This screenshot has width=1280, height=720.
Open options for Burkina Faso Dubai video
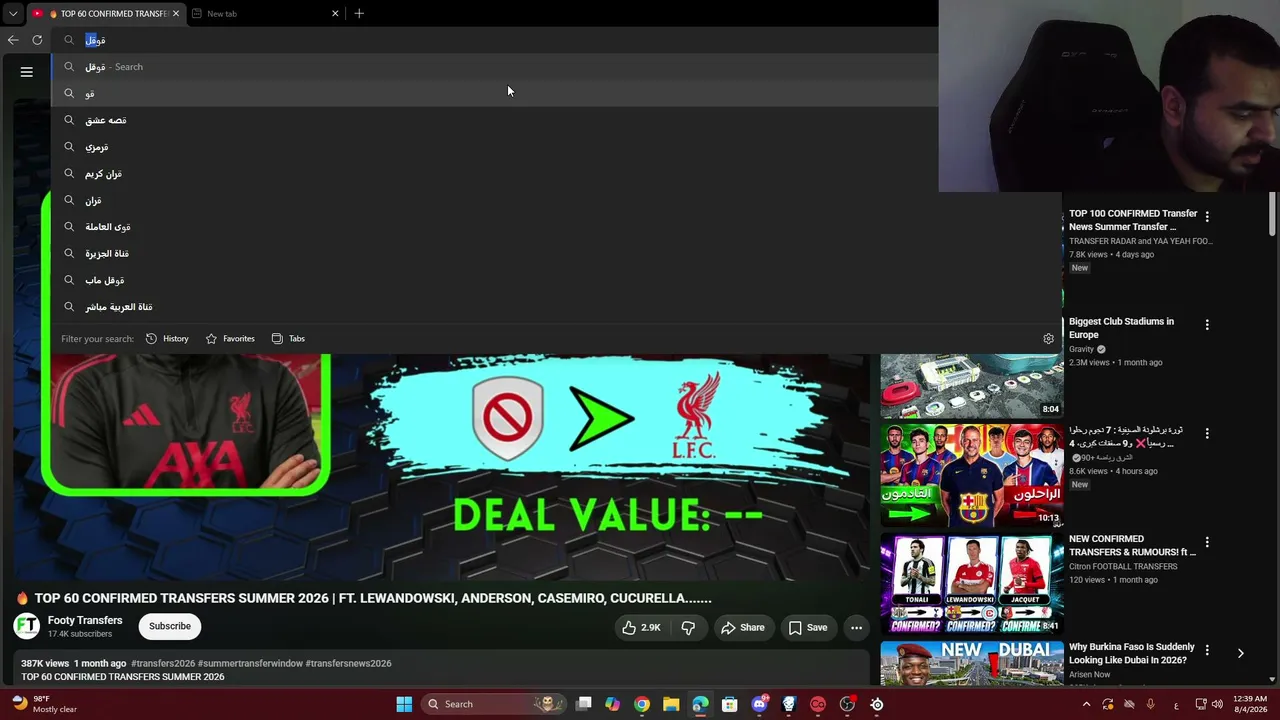click(x=1207, y=651)
